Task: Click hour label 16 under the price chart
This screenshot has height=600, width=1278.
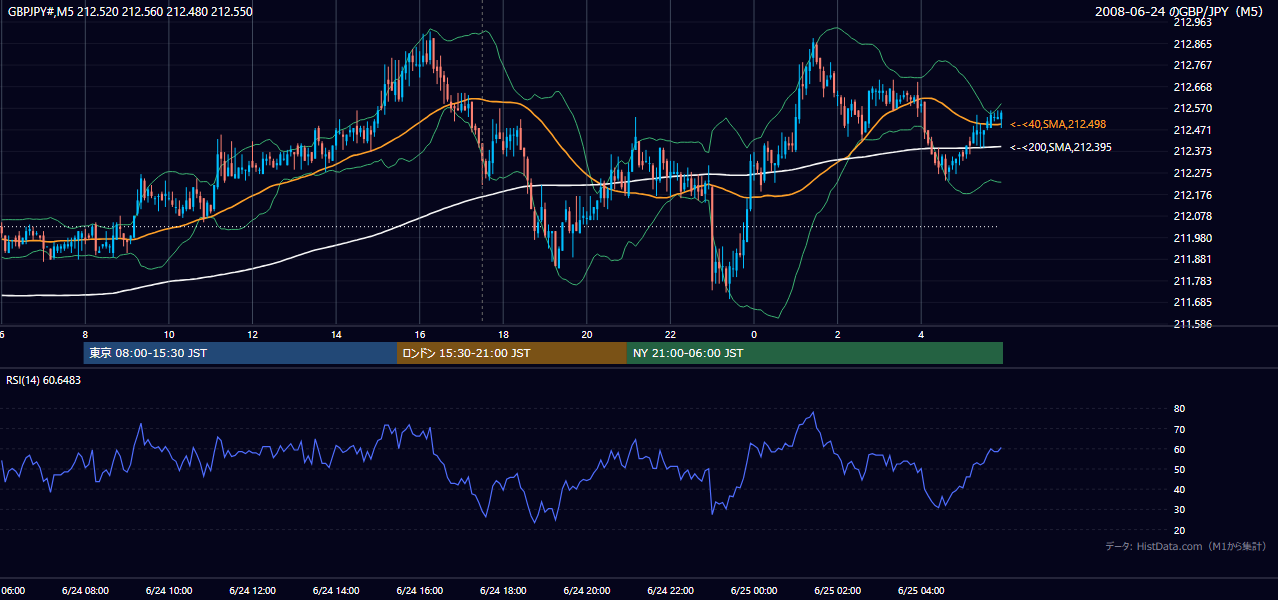Action: [420, 335]
